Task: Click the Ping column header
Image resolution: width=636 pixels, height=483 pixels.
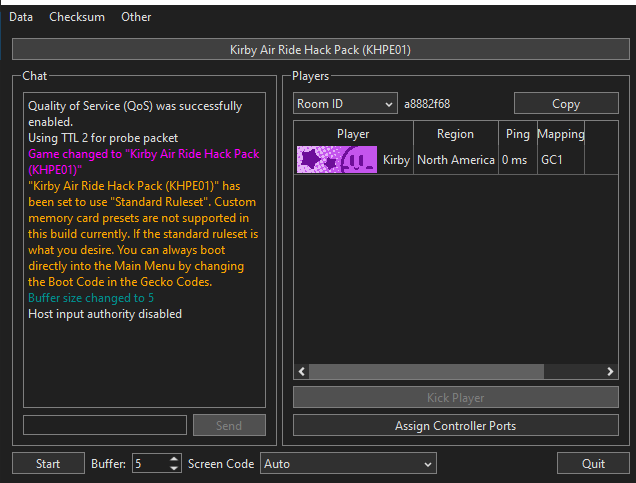Action: point(518,134)
